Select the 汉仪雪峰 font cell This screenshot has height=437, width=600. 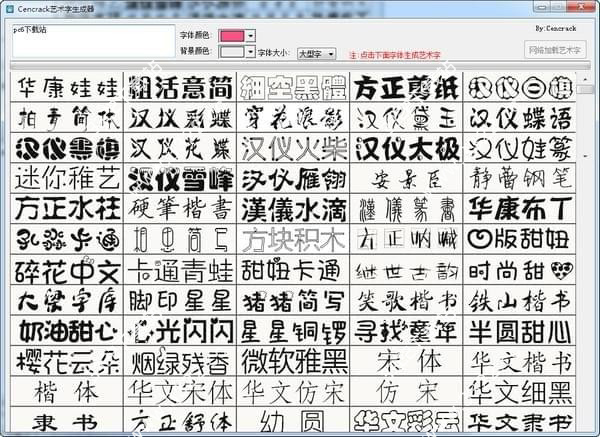[x=180, y=179]
